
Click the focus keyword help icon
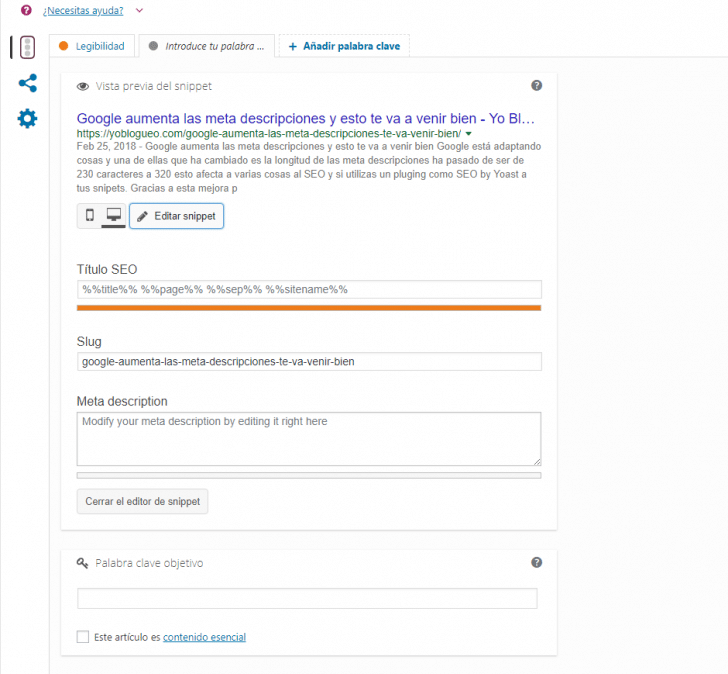(537, 563)
